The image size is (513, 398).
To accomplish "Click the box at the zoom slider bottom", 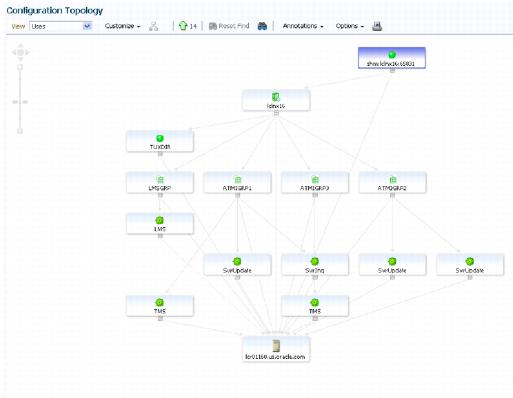I will 20,131.
